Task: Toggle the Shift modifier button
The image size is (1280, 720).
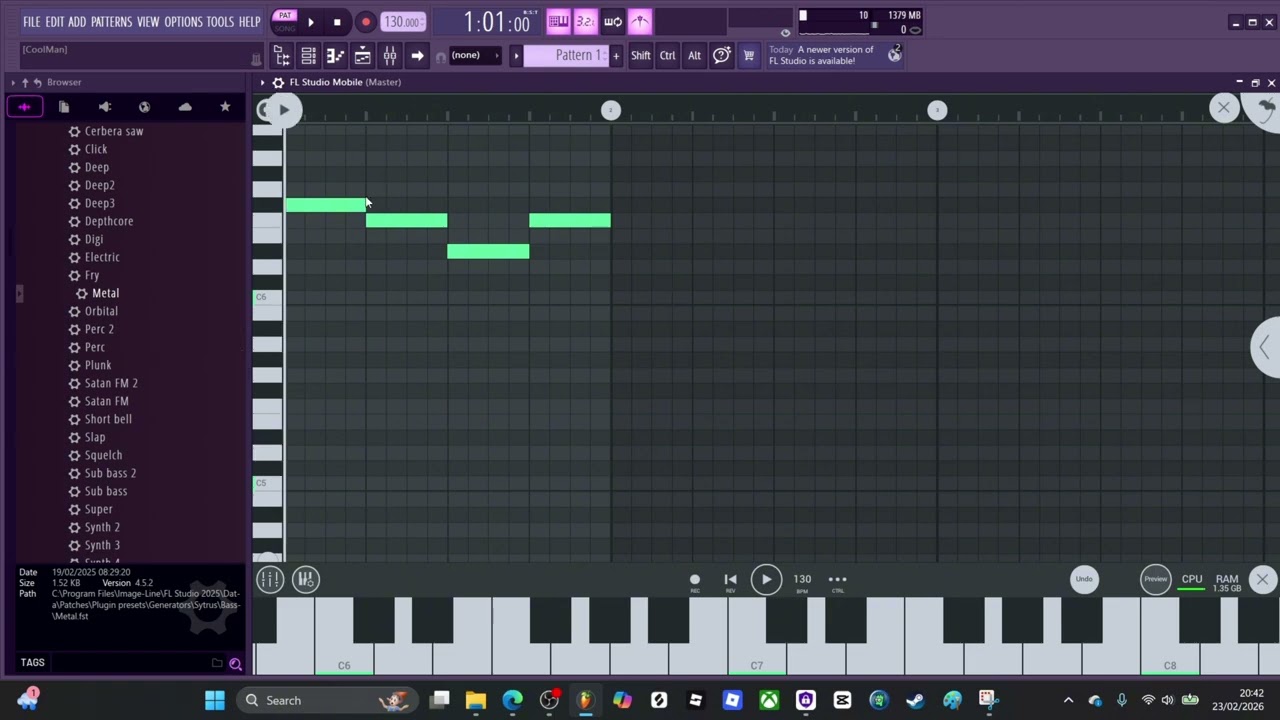Action: 640,56
